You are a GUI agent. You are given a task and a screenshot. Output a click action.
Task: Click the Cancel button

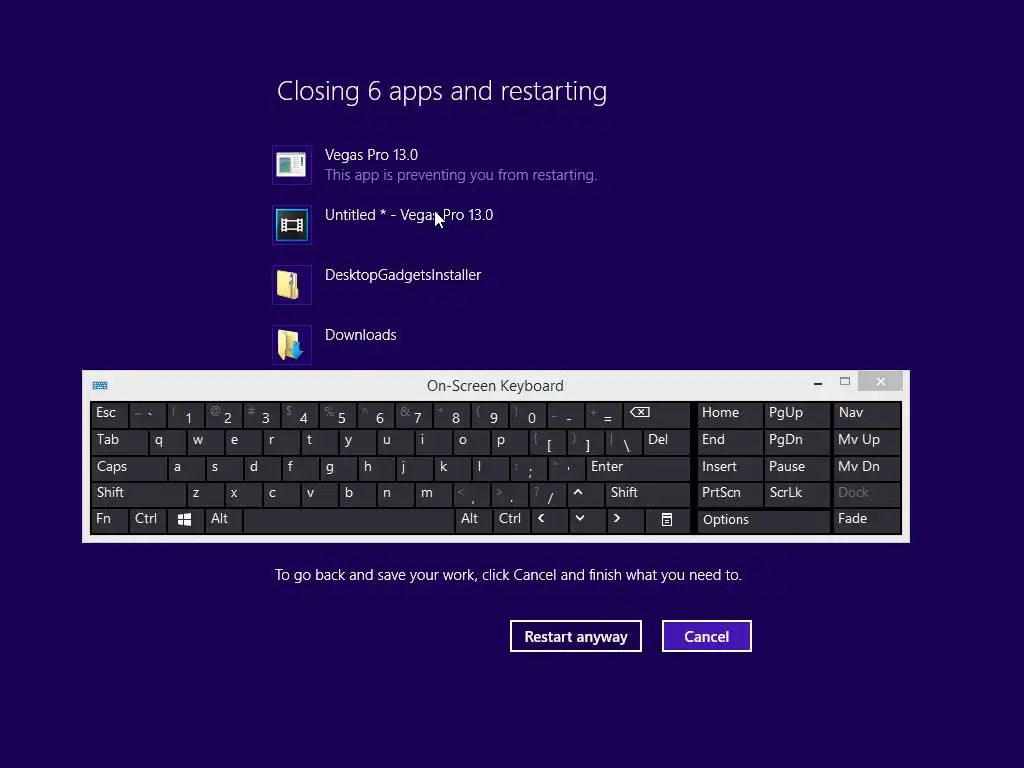point(707,636)
